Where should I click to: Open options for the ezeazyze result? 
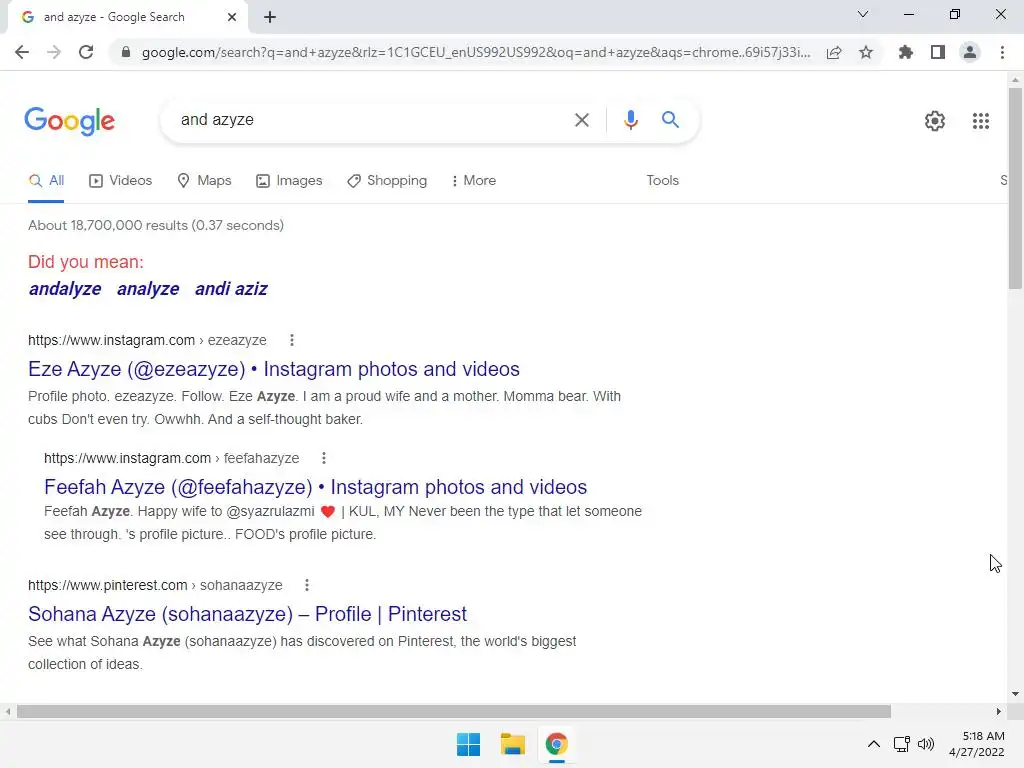point(292,340)
